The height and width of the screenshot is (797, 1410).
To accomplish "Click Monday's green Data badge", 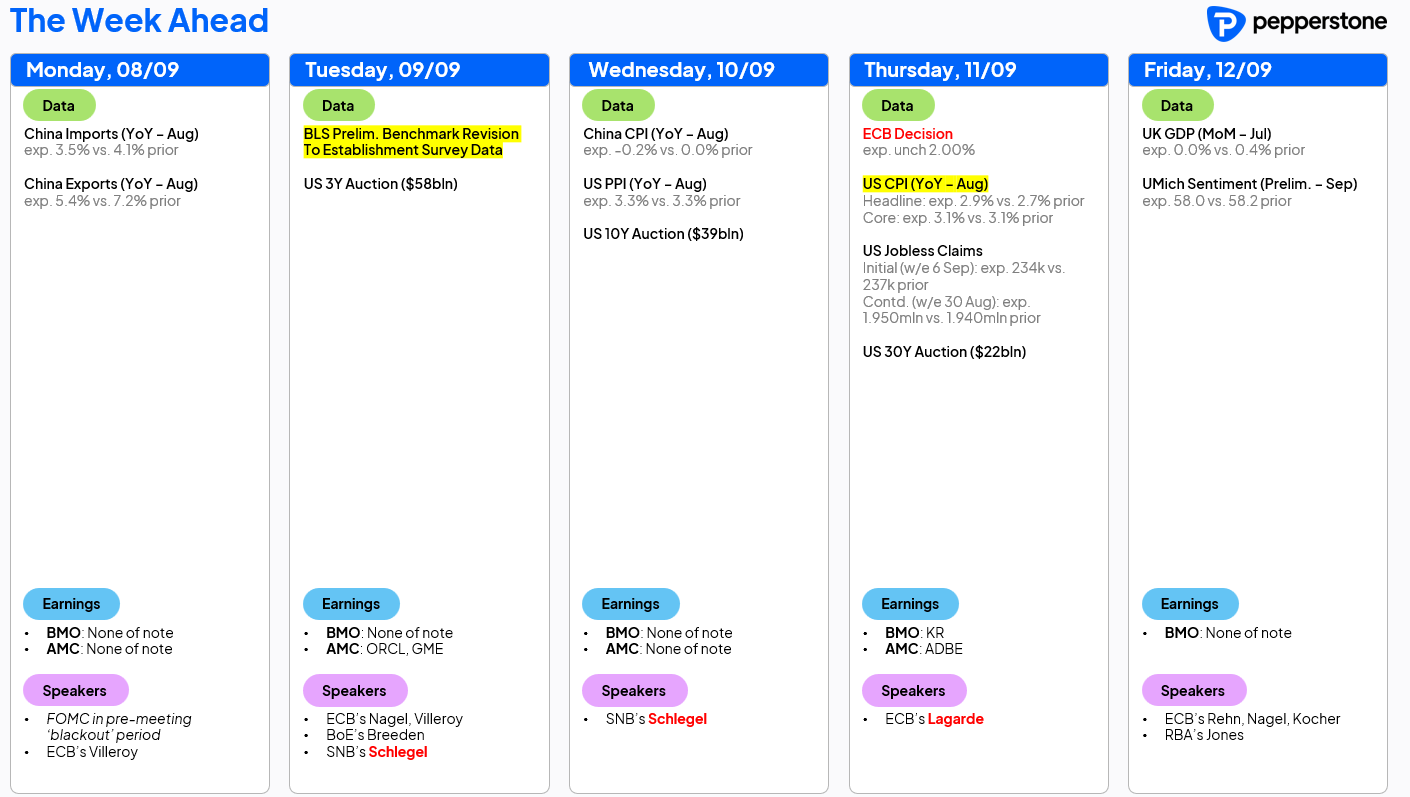I will coord(59,105).
